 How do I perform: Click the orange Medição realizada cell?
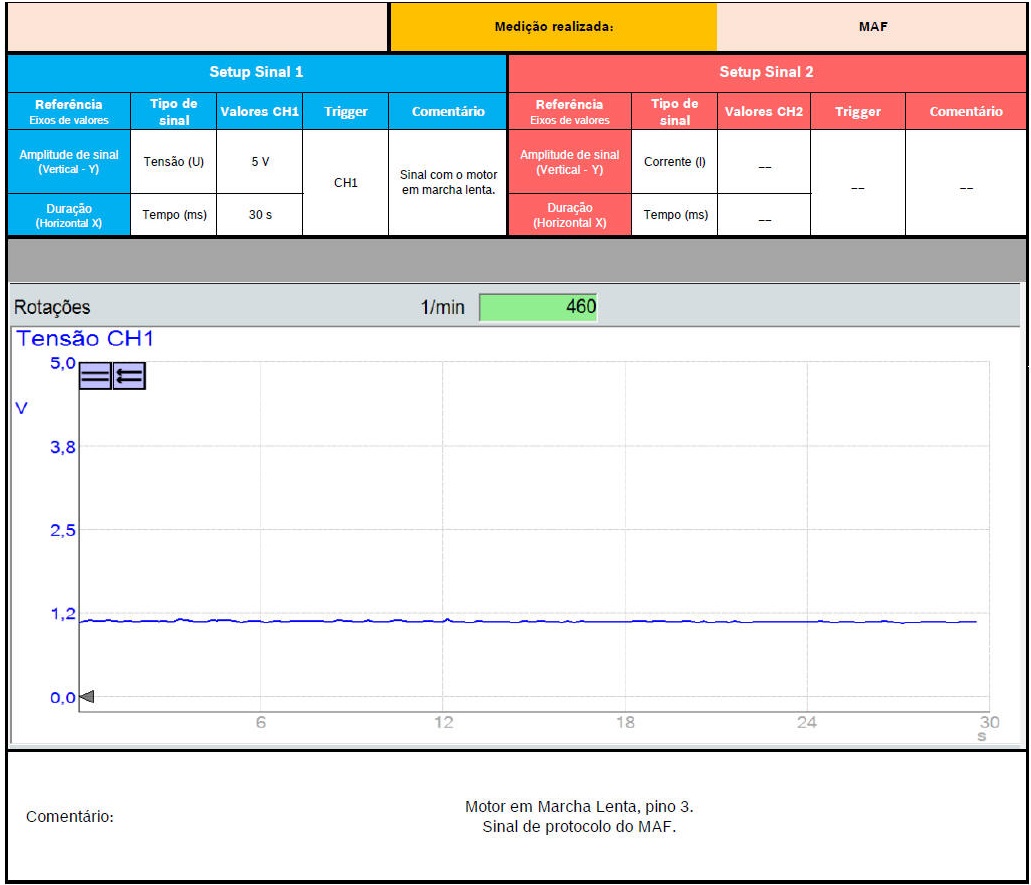click(553, 27)
